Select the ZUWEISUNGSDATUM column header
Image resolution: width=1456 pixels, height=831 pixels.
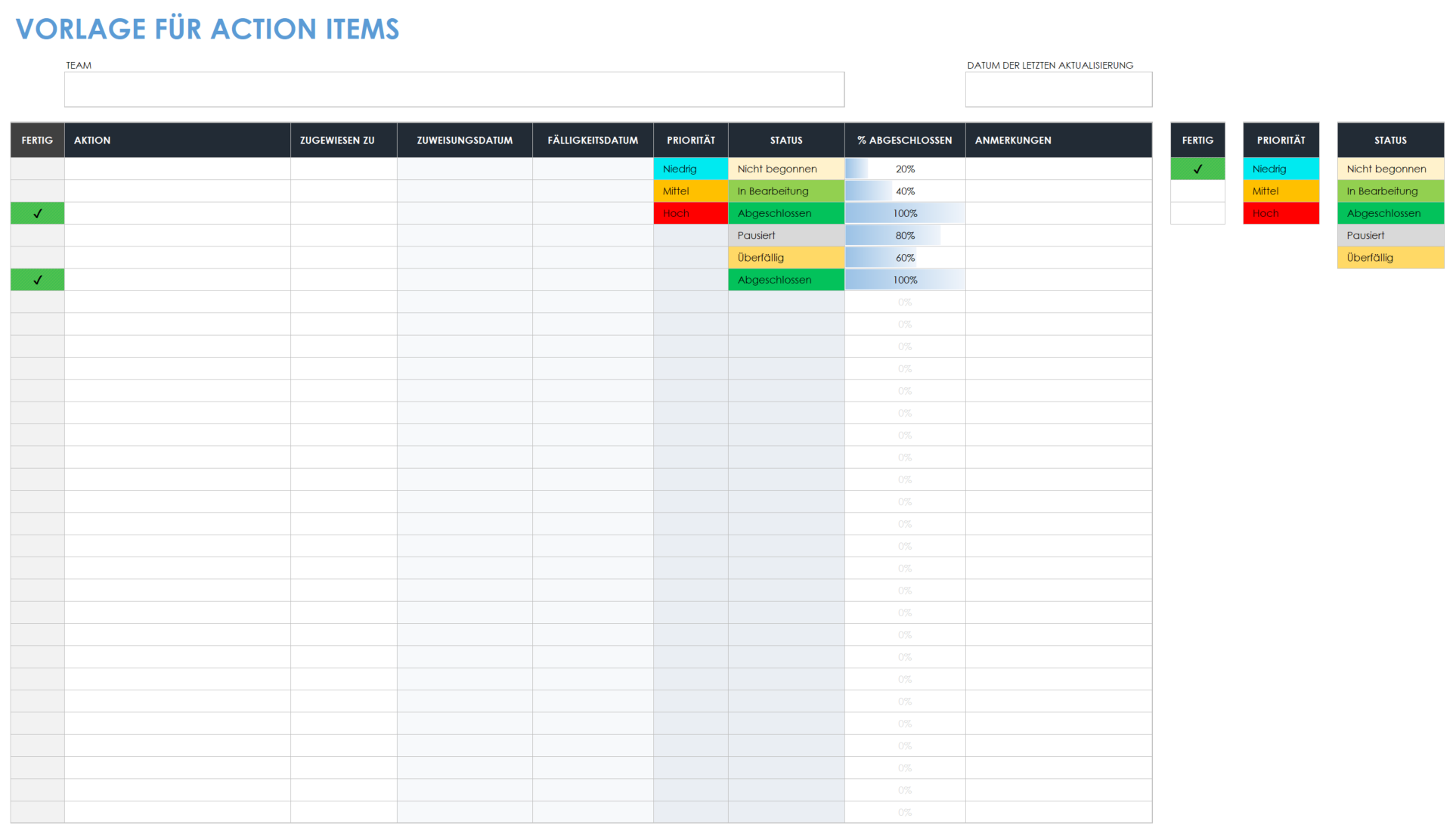point(465,140)
